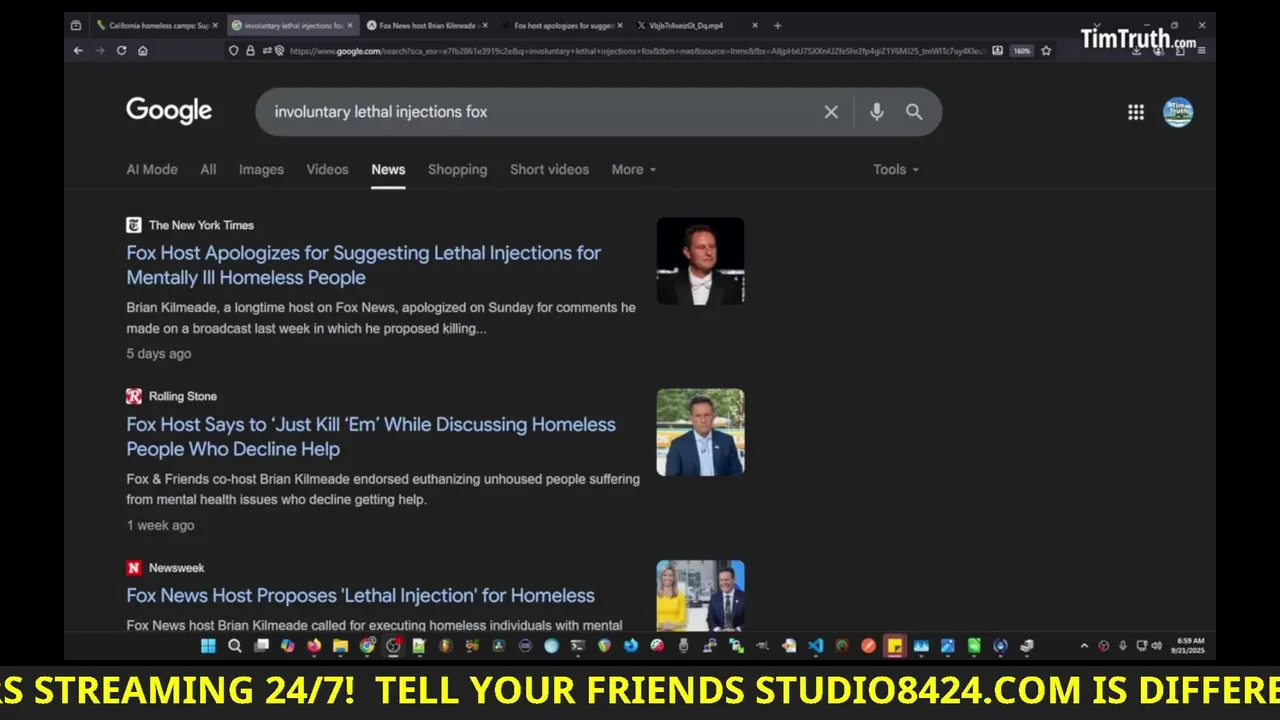Viewport: 1280px width, 720px height.
Task: Bookmark this page with star icon
Action: 1046,50
